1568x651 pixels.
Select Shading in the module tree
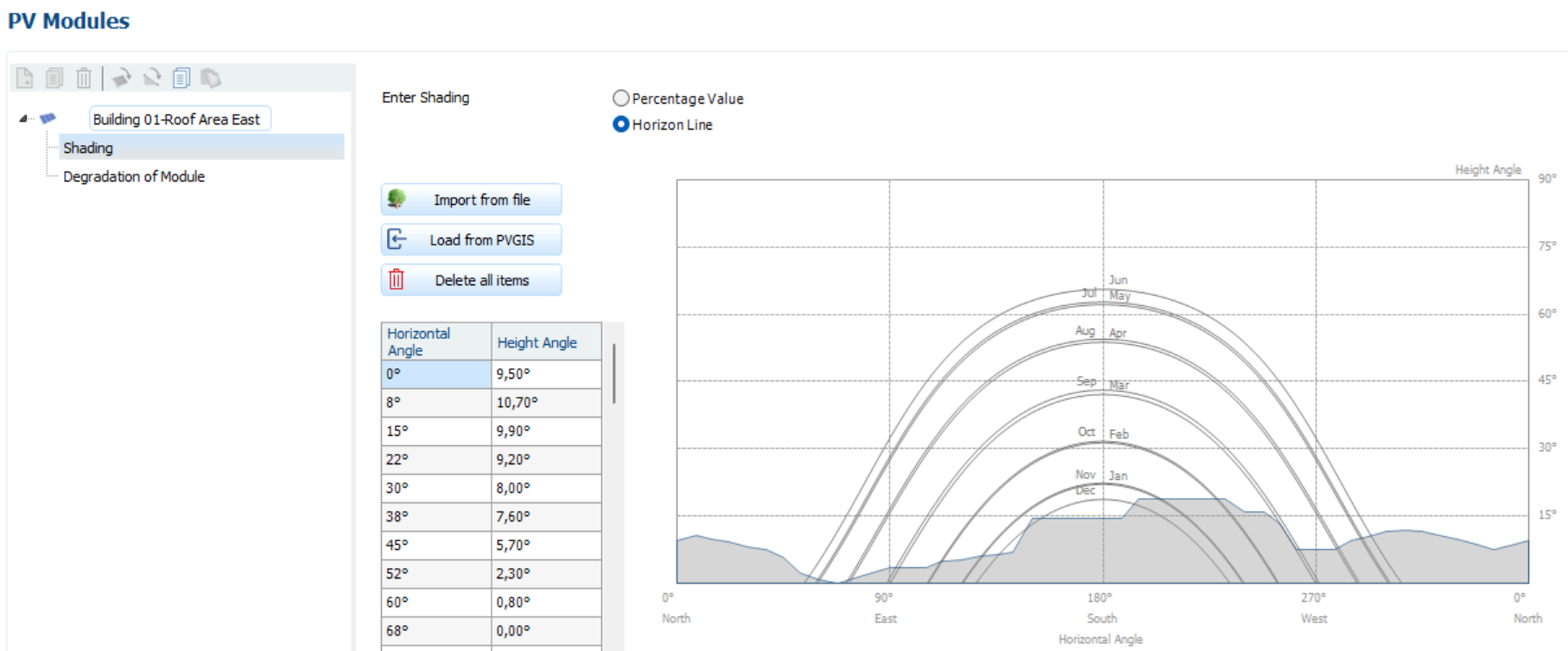(x=88, y=148)
